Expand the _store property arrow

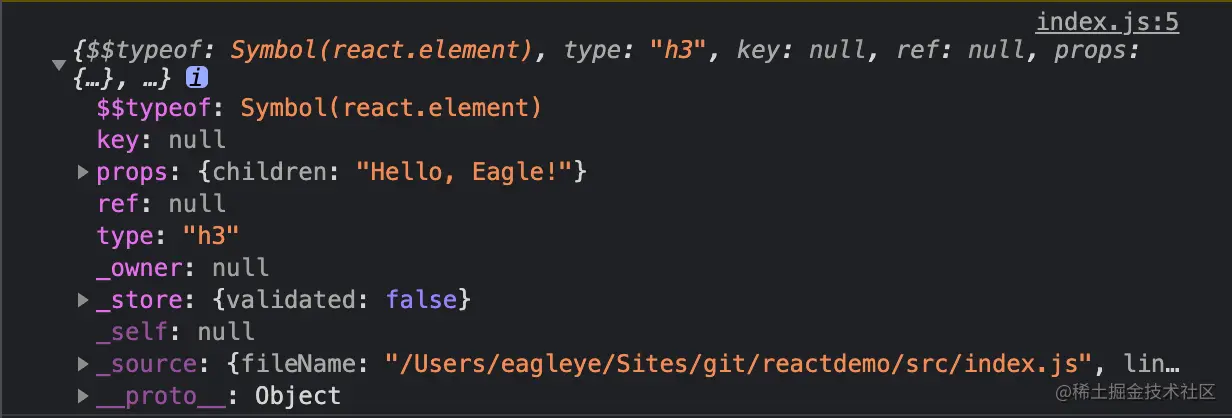pos(83,299)
